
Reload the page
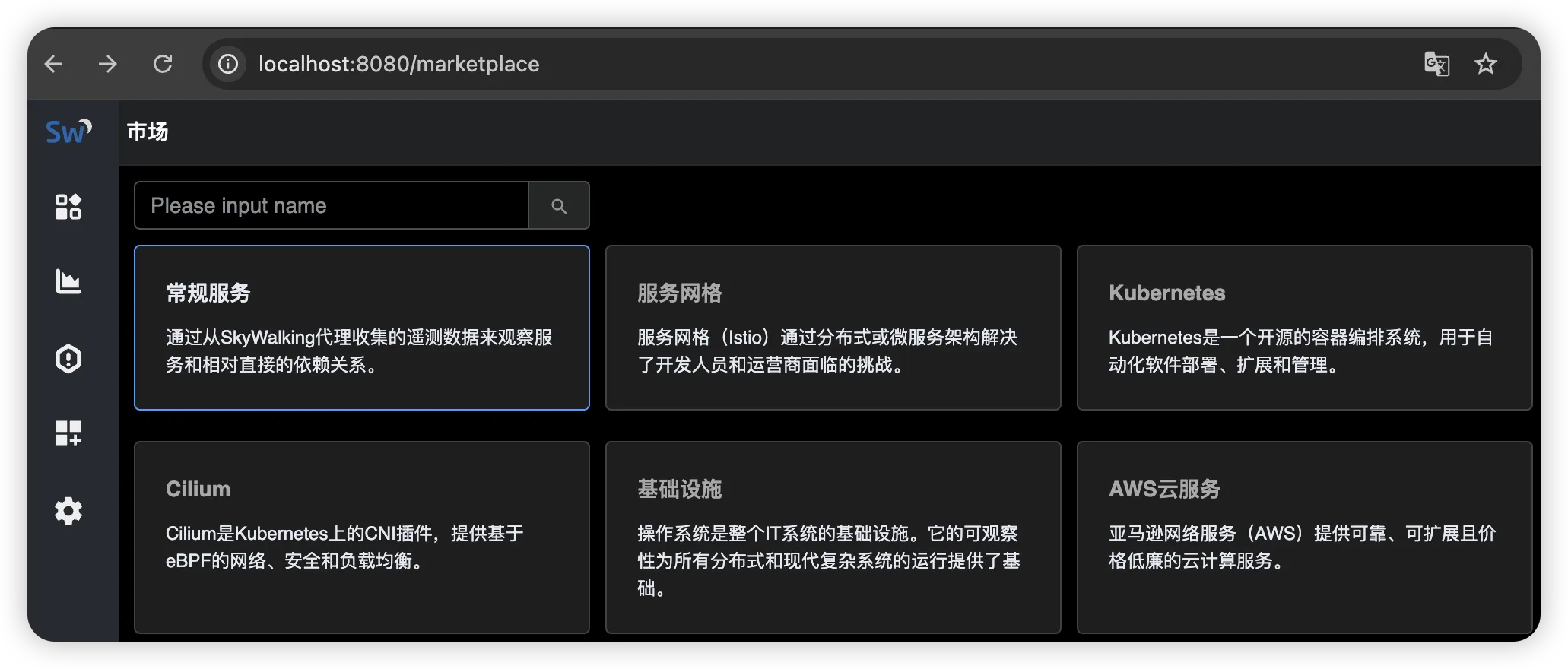tap(163, 64)
